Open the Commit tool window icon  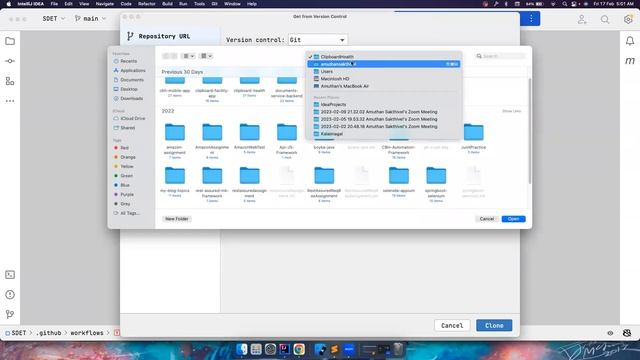click(x=10, y=61)
